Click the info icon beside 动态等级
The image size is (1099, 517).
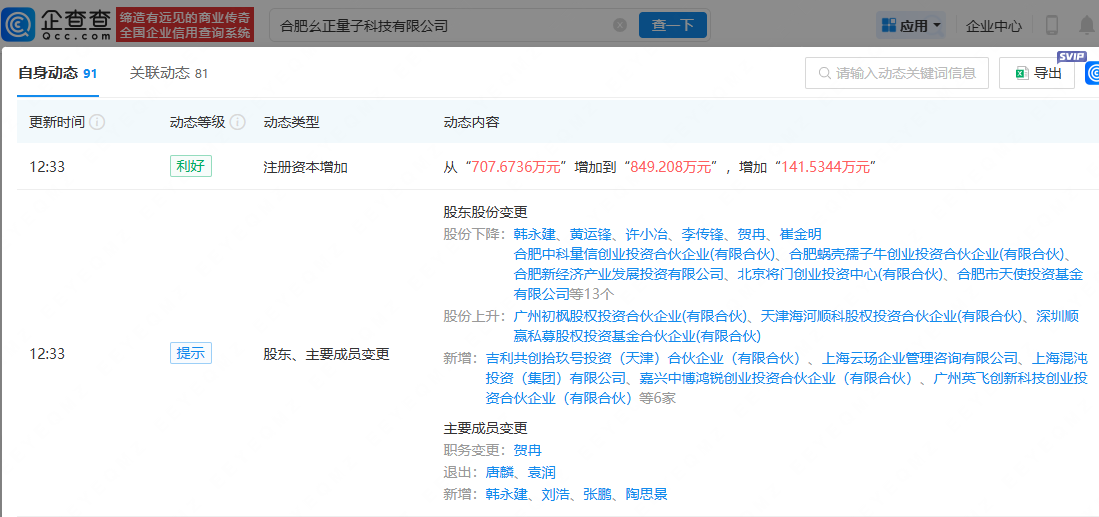pos(237,122)
